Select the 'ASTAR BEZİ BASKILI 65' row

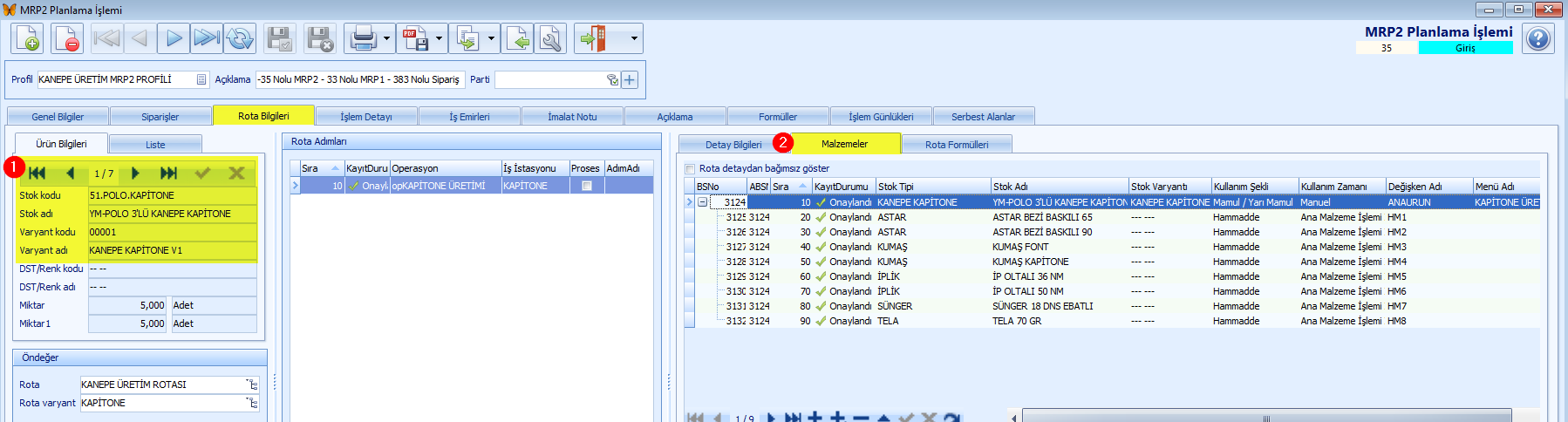(1117, 217)
